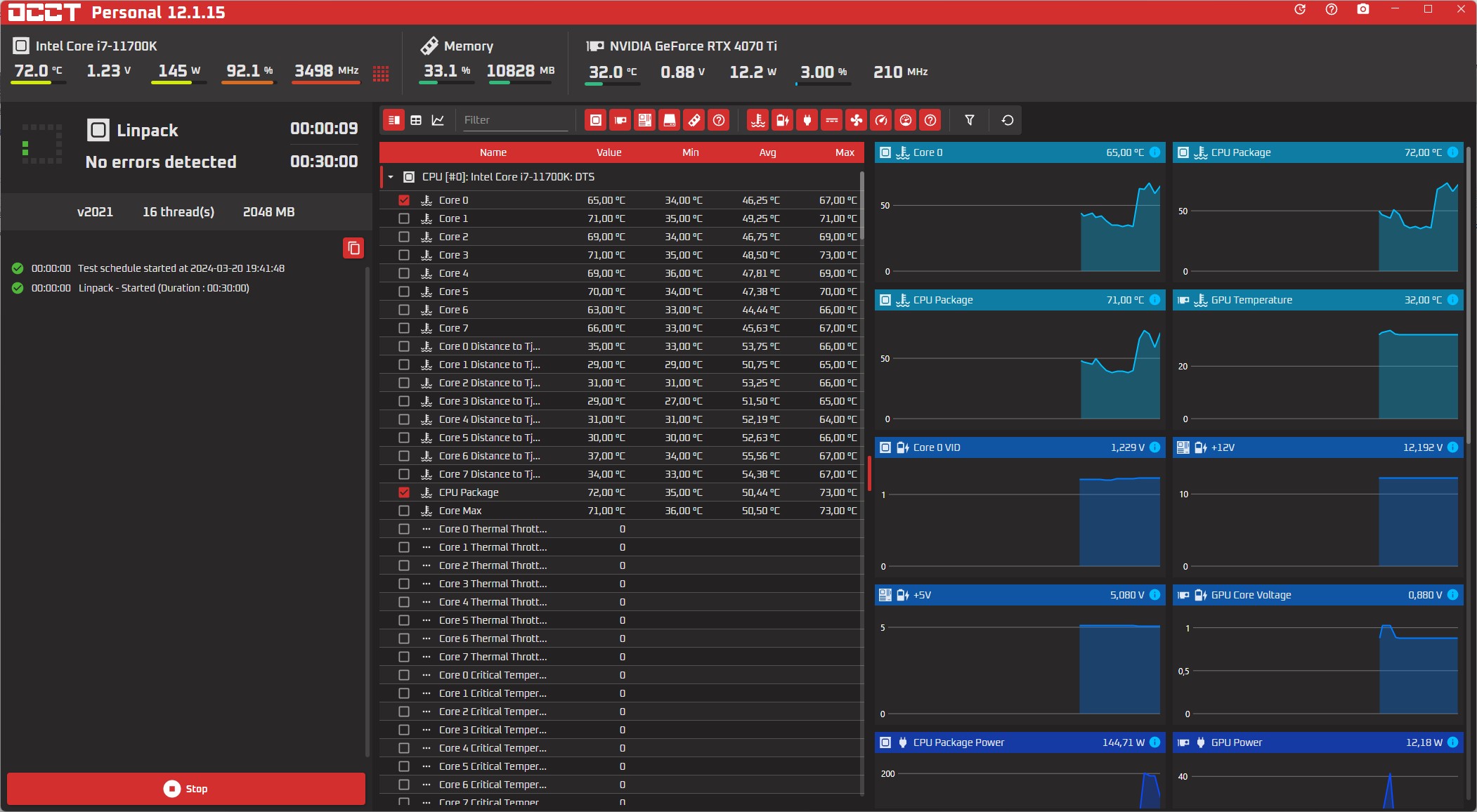Toggle the motherboard device filter icon
This screenshot has width=1477, height=812.
coord(645,120)
